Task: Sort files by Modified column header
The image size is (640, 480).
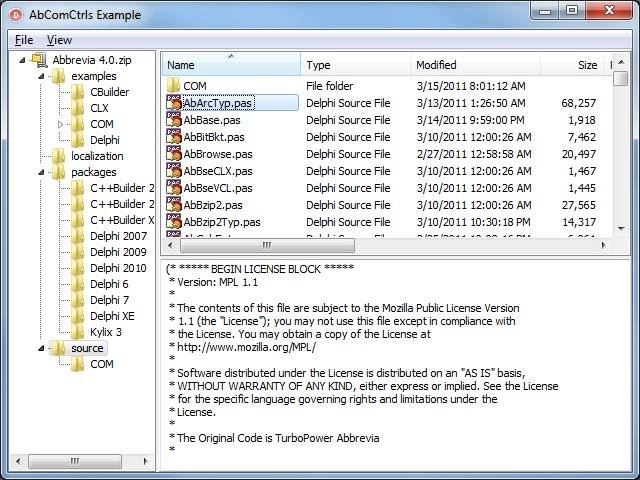Action: (475, 64)
